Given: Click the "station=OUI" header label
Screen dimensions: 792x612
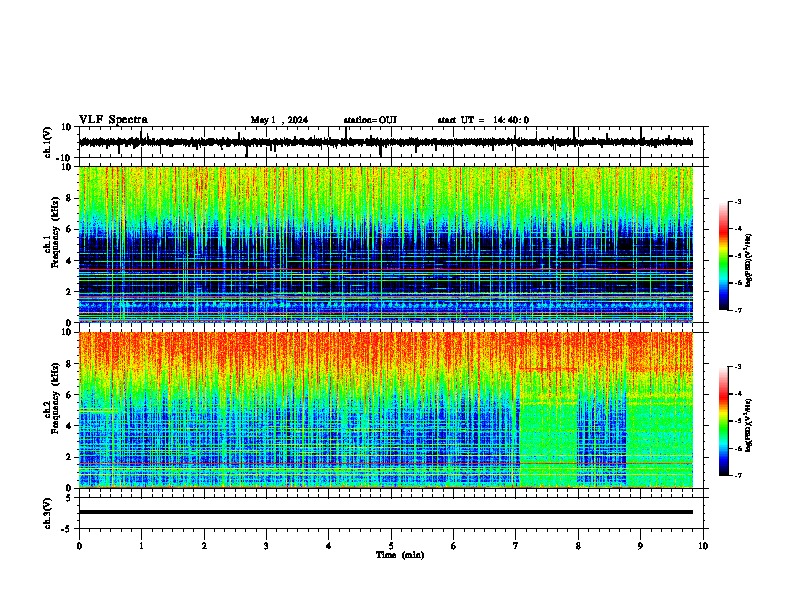Looking at the screenshot, I should pyautogui.click(x=370, y=120).
